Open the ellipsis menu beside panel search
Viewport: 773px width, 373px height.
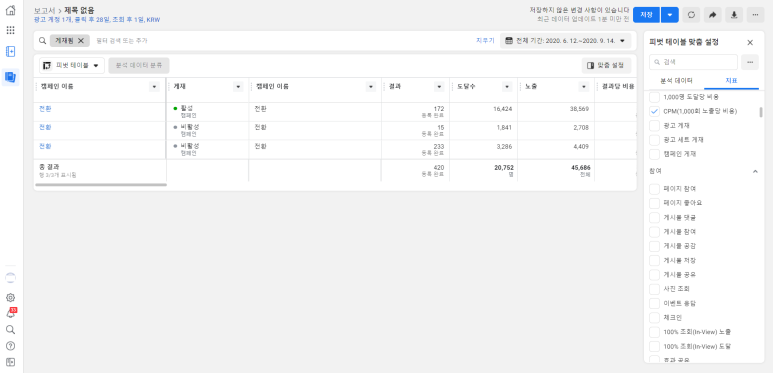750,62
